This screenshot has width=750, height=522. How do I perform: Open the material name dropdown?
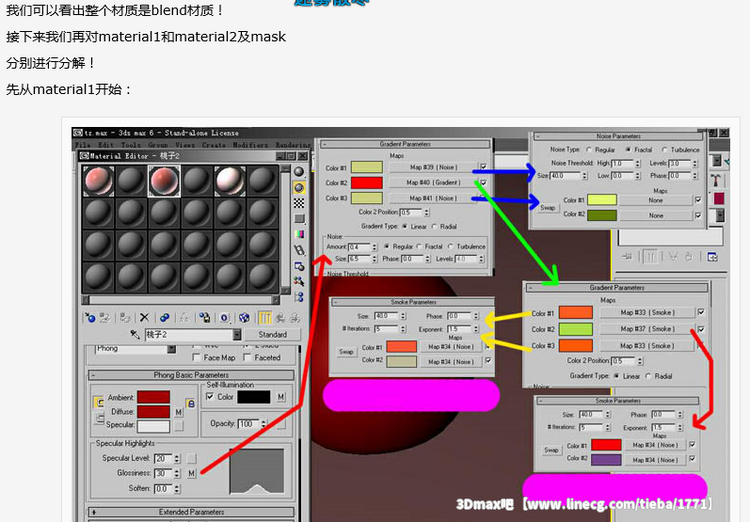click(x=237, y=334)
